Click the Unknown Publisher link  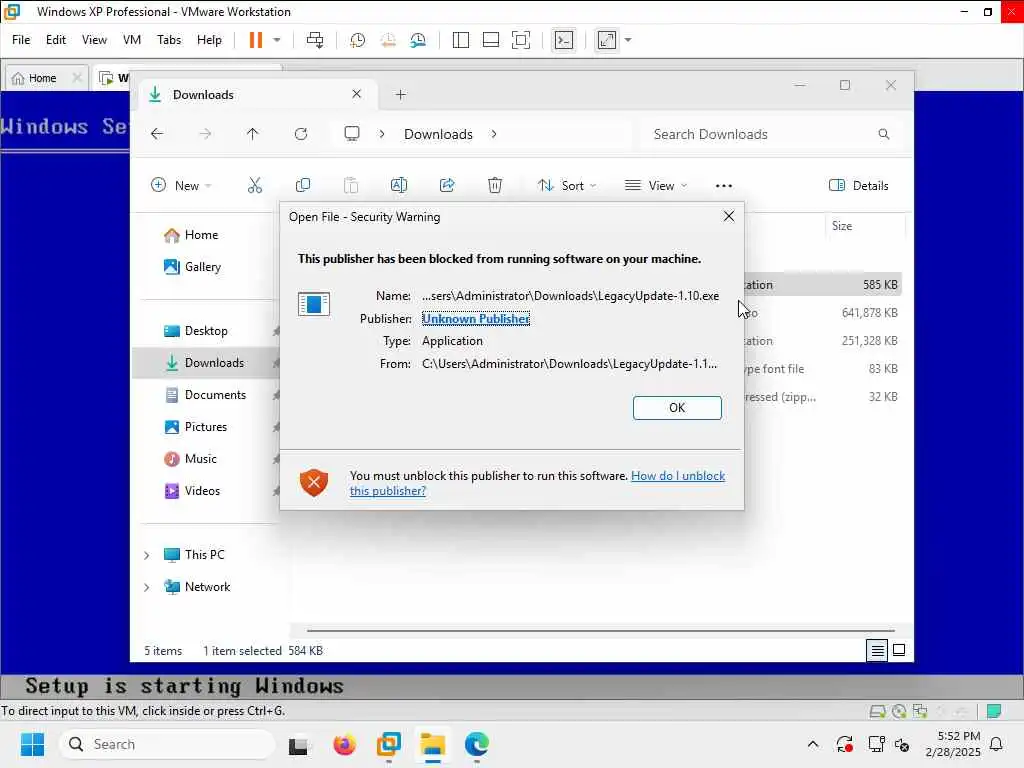(475, 319)
